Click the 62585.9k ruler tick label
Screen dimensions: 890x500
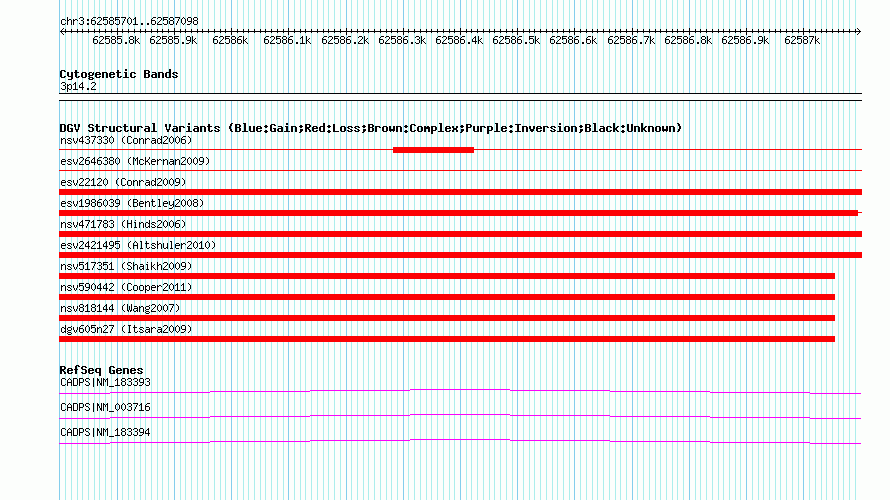tap(173, 40)
